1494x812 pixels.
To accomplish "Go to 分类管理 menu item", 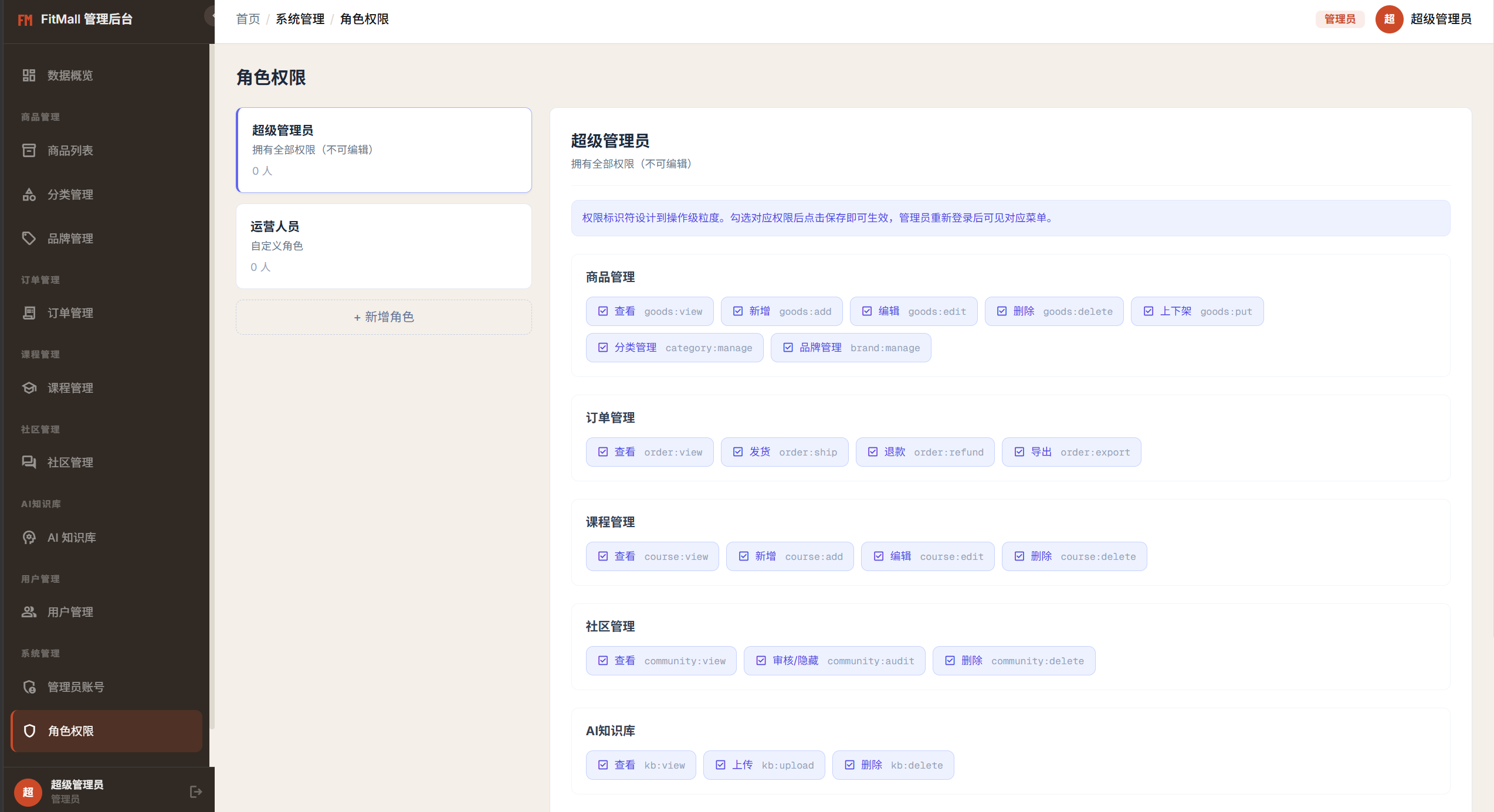I will [x=106, y=194].
